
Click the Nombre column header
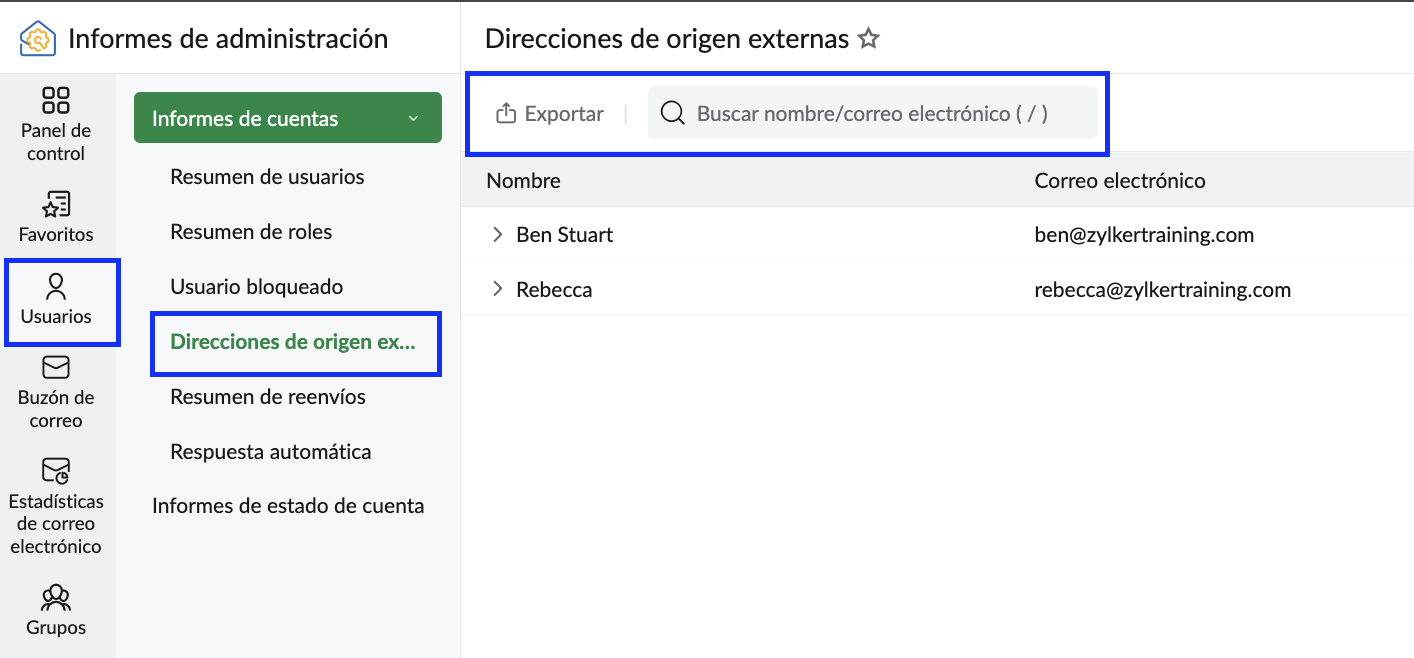pyautogui.click(x=523, y=181)
